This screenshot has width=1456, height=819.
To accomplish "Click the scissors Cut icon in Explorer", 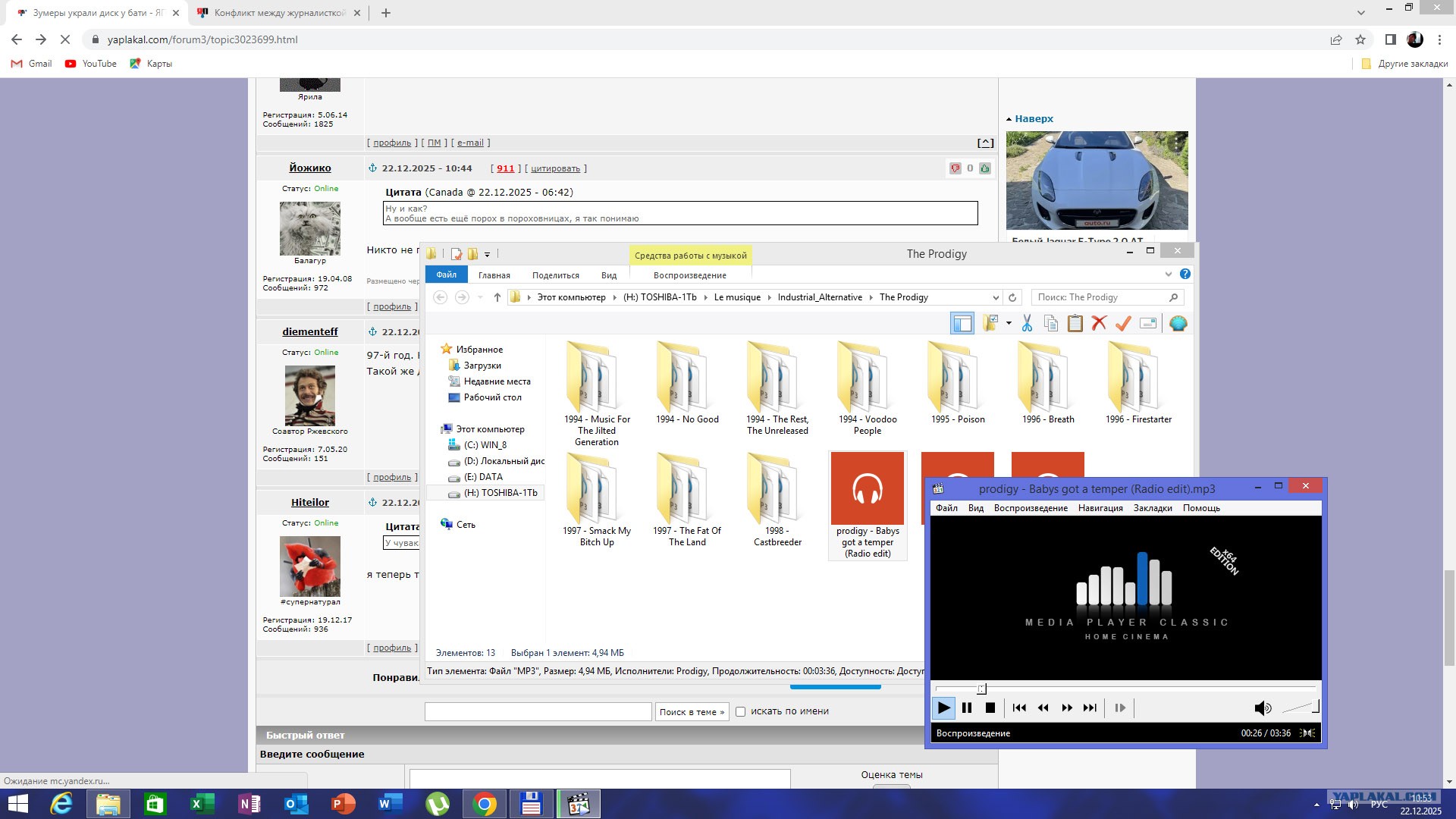I will [1027, 324].
